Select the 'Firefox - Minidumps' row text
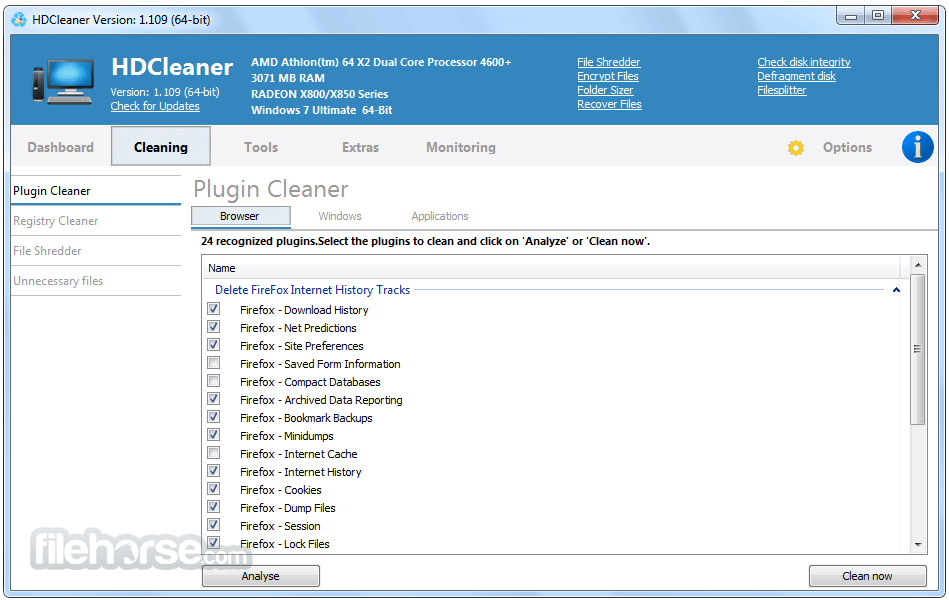This screenshot has height=600, width=949. tap(287, 436)
